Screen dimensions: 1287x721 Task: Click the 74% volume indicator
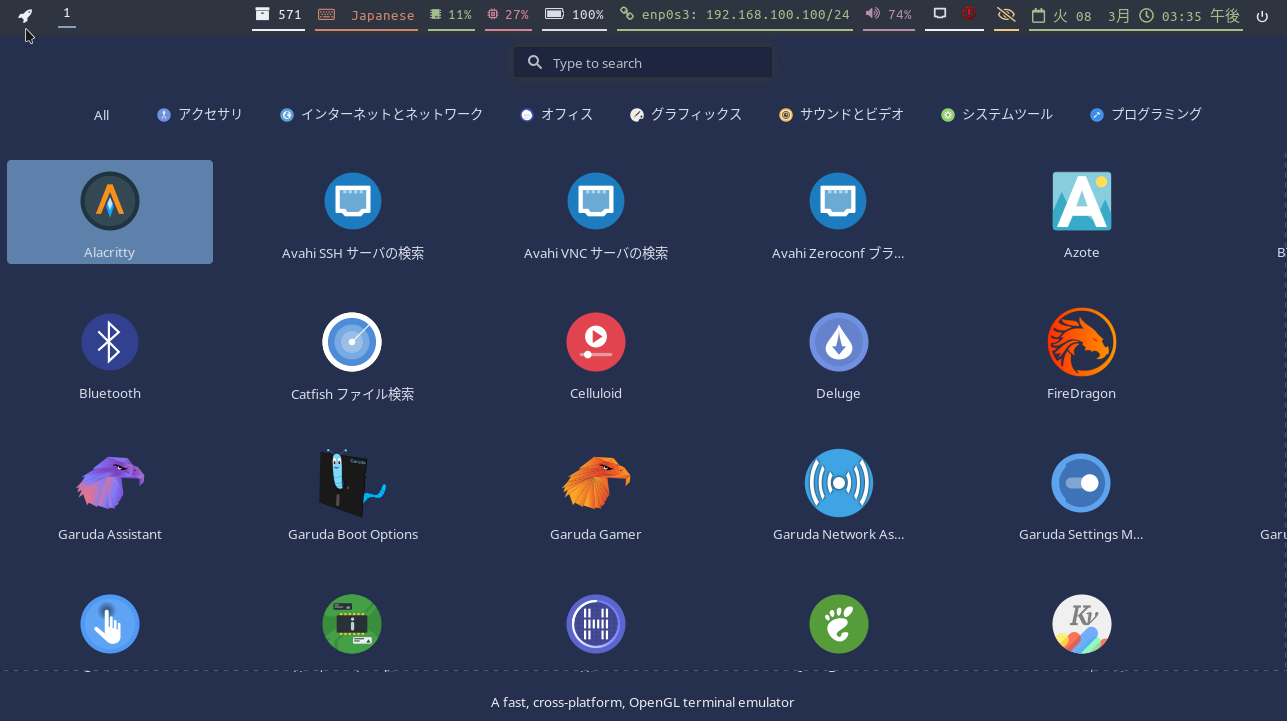[x=889, y=15]
